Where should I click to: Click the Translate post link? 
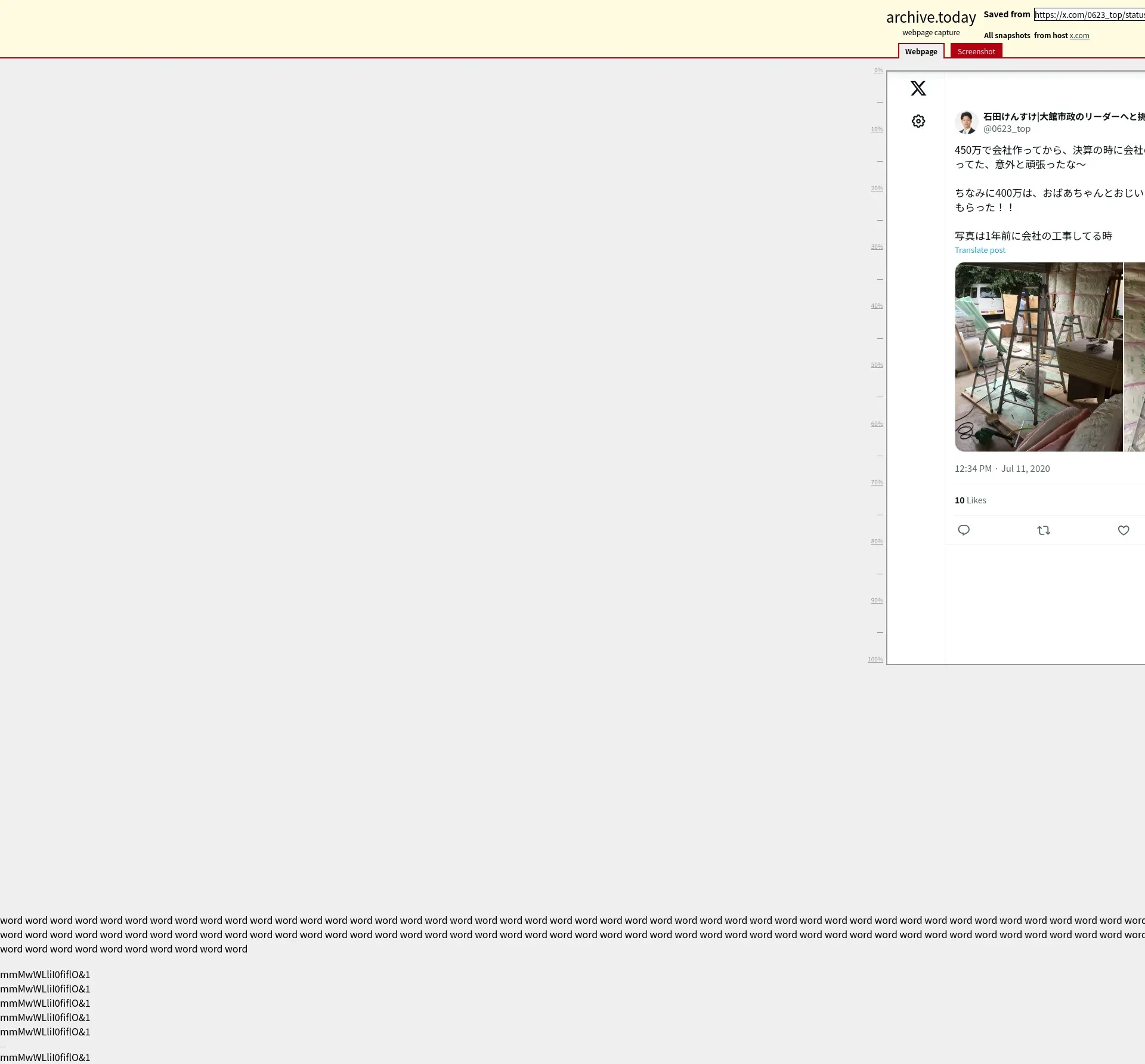click(979, 250)
